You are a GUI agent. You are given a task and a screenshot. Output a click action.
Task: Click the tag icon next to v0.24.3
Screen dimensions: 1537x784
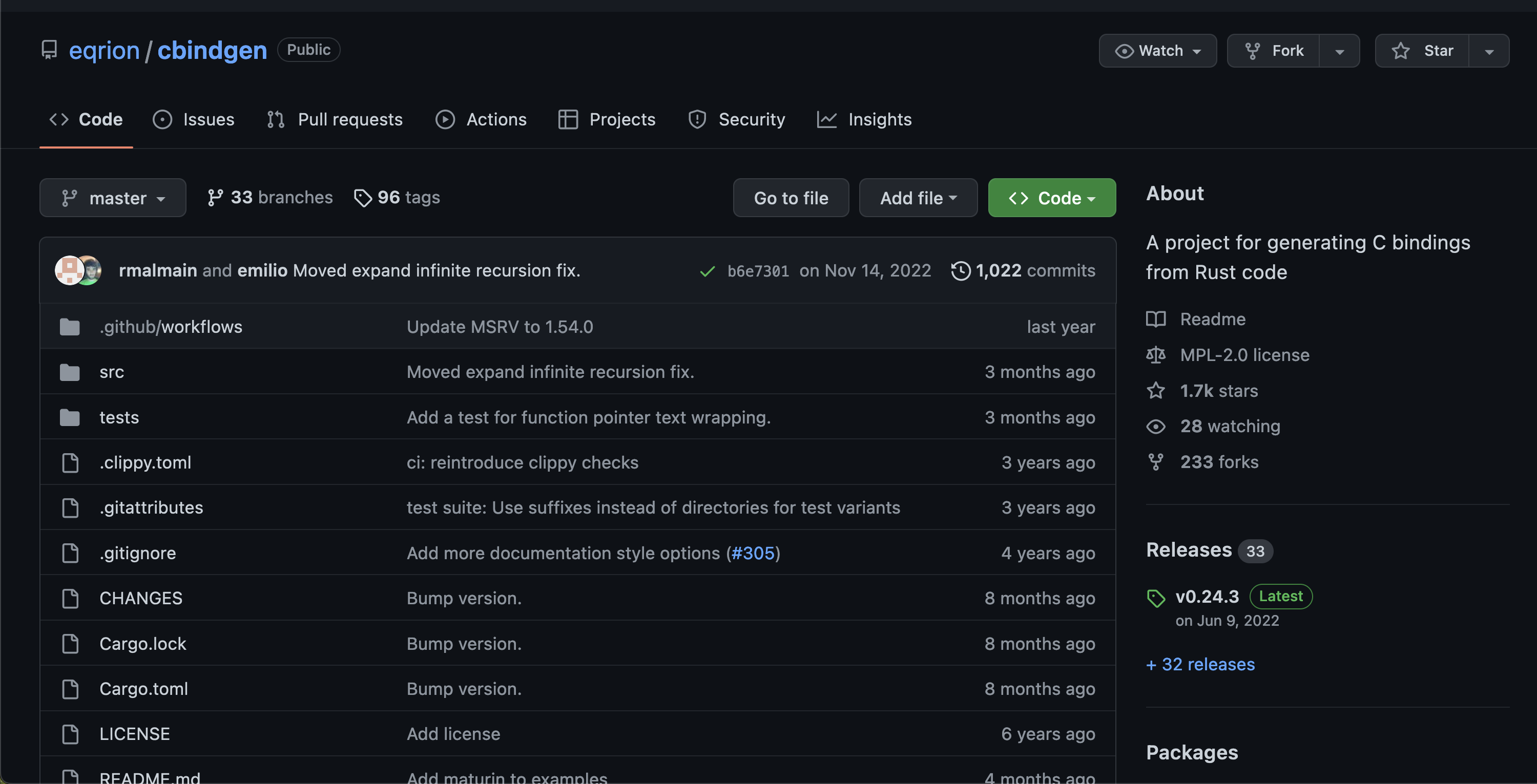(1156, 598)
